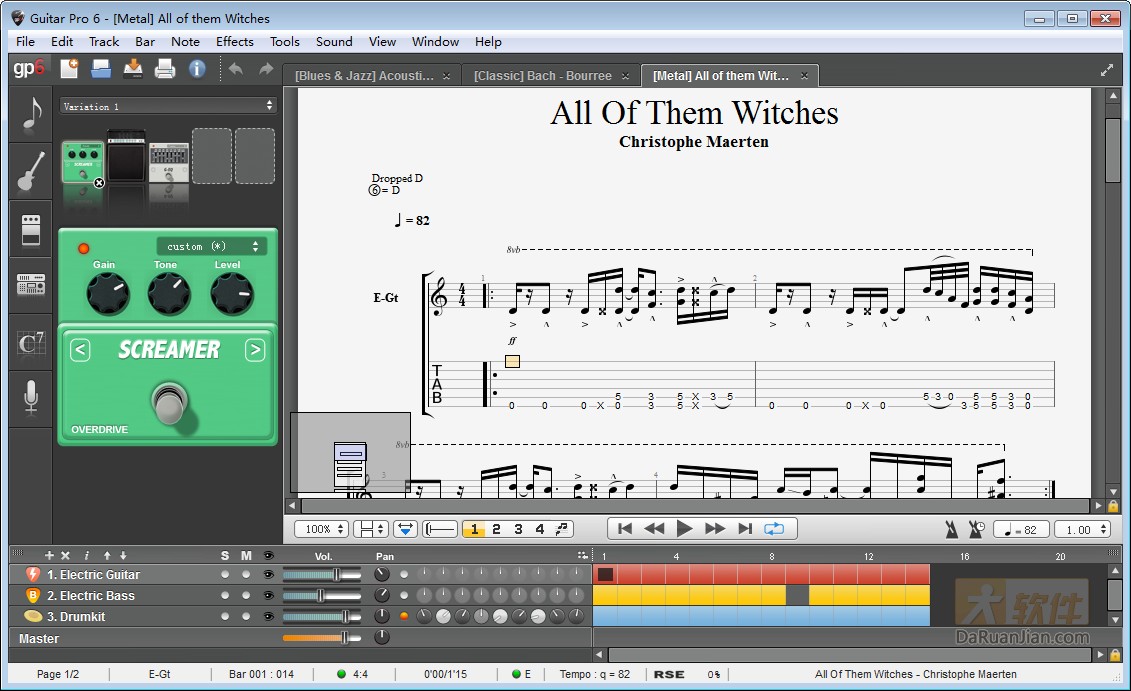
Task: Toggle the pedal red power LED
Action: pos(84,248)
